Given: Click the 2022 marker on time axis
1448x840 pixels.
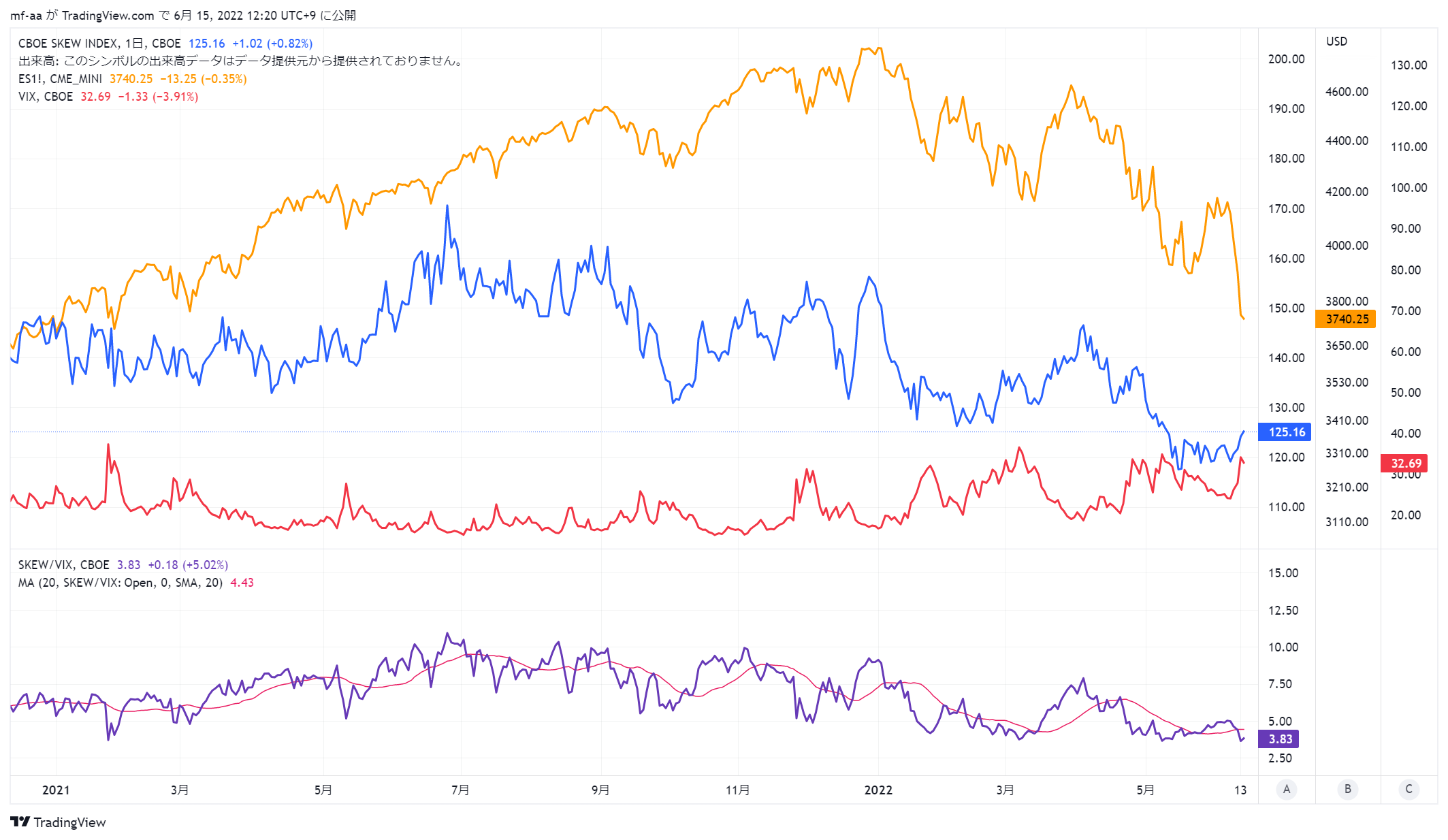Looking at the screenshot, I should [878, 790].
